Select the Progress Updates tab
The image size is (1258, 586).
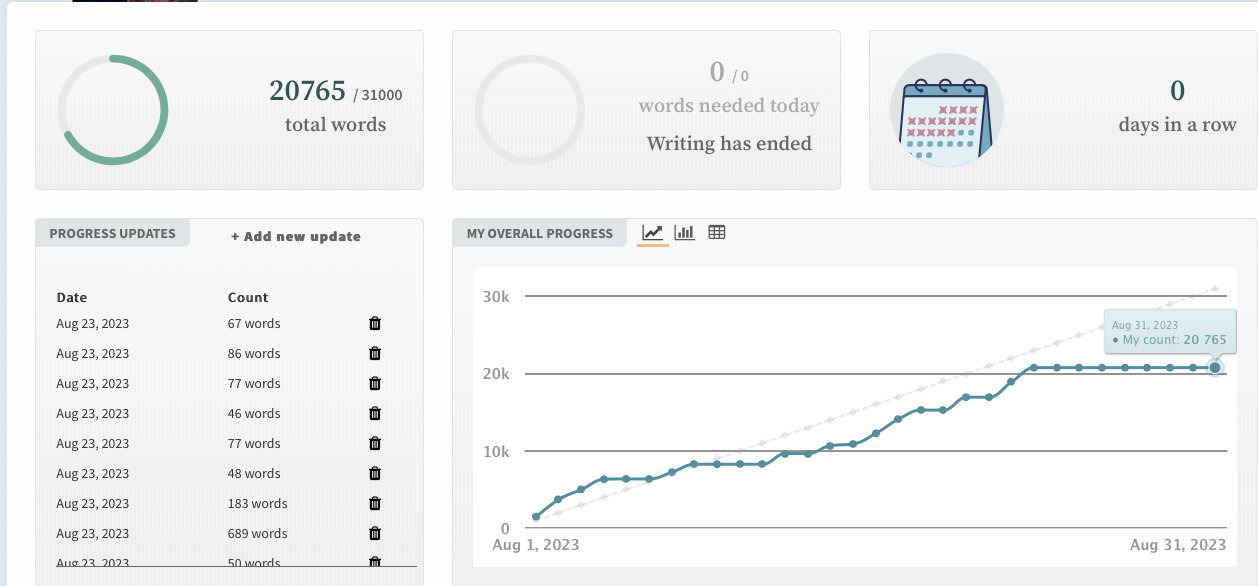(112, 233)
